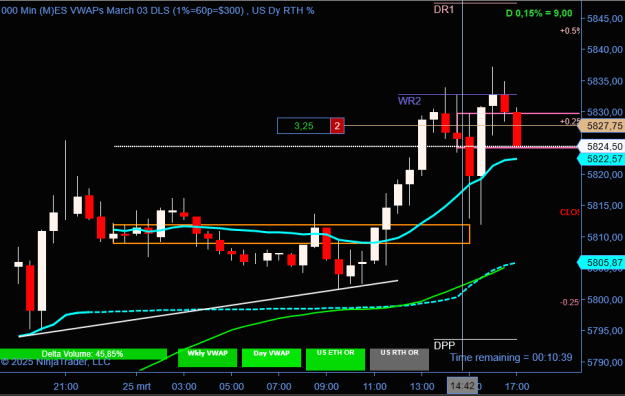Click the 25 mrt date axis label
Image resolution: width=625 pixels, height=396 pixels.
point(137,386)
